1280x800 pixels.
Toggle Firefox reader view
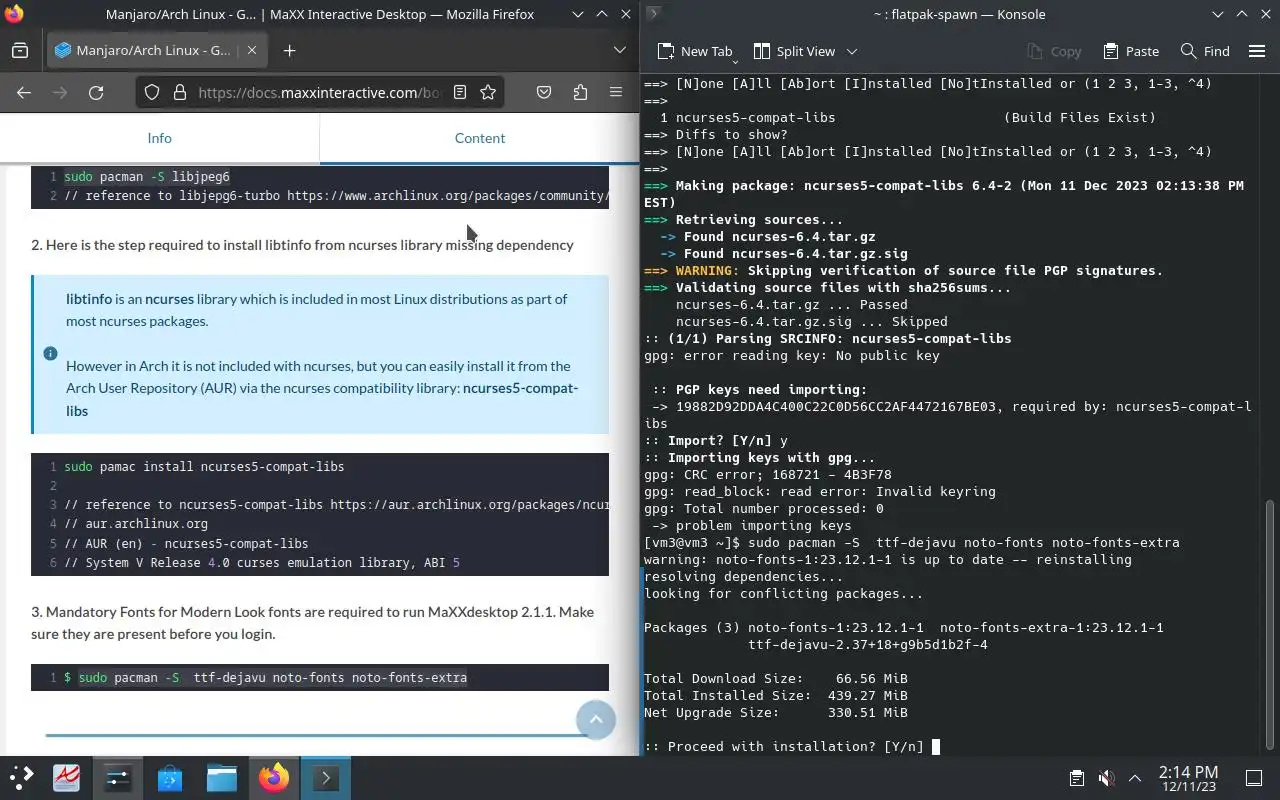[460, 92]
